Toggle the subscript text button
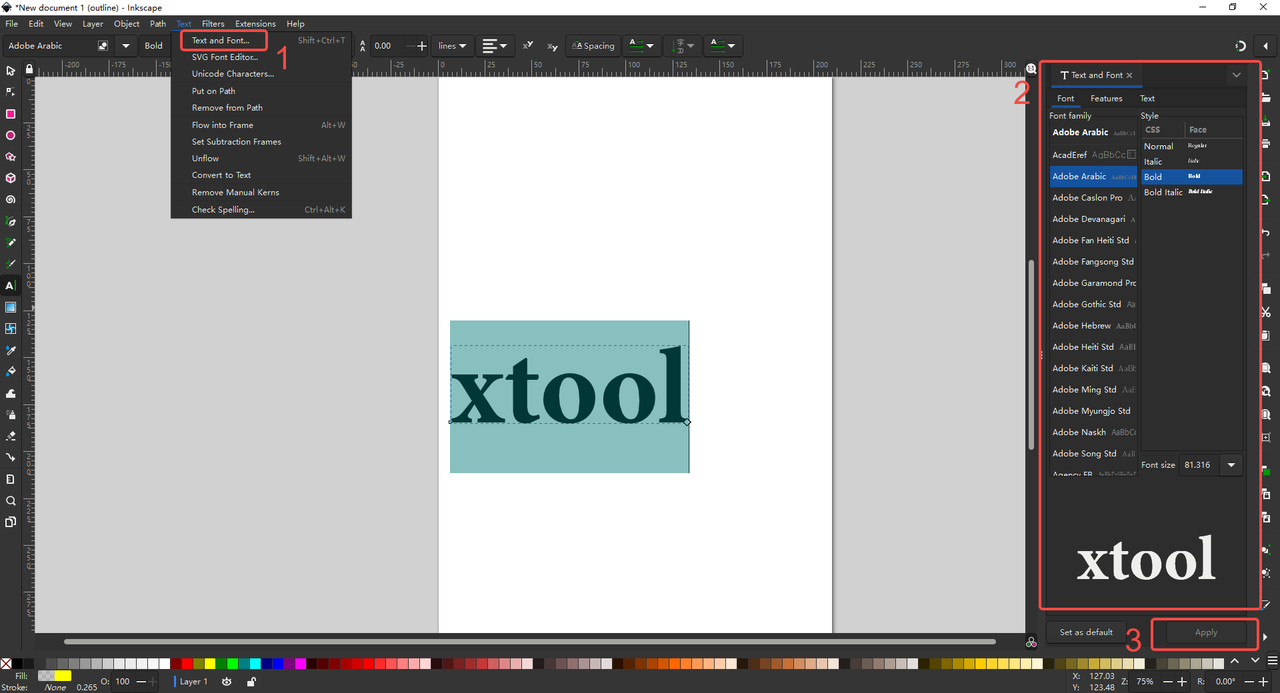Viewport: 1280px width, 693px height. 552,46
